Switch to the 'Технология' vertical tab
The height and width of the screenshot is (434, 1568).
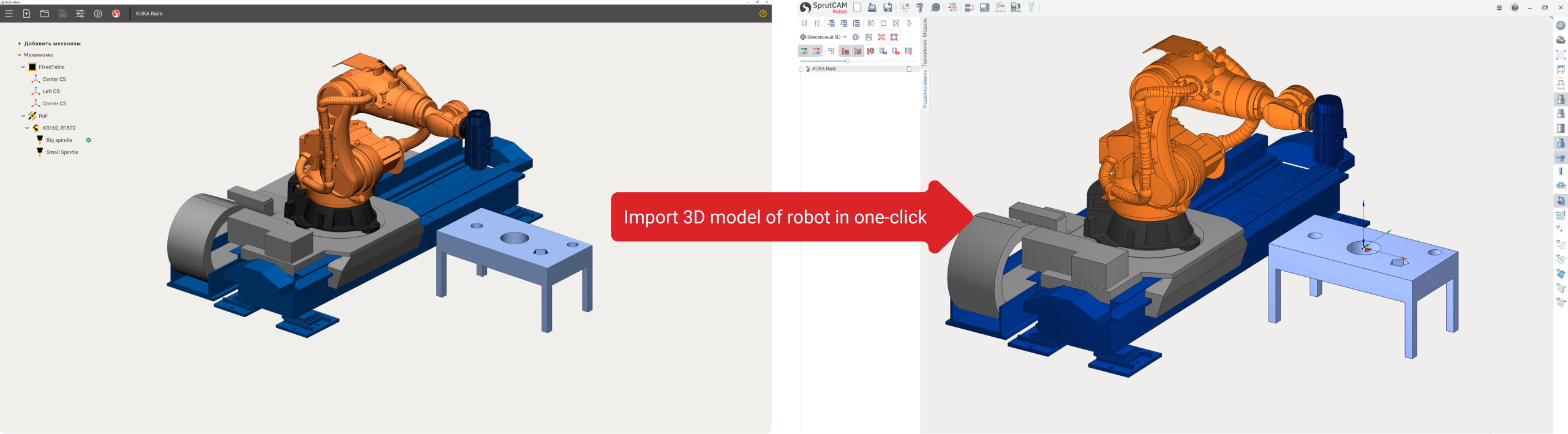pyautogui.click(x=925, y=53)
